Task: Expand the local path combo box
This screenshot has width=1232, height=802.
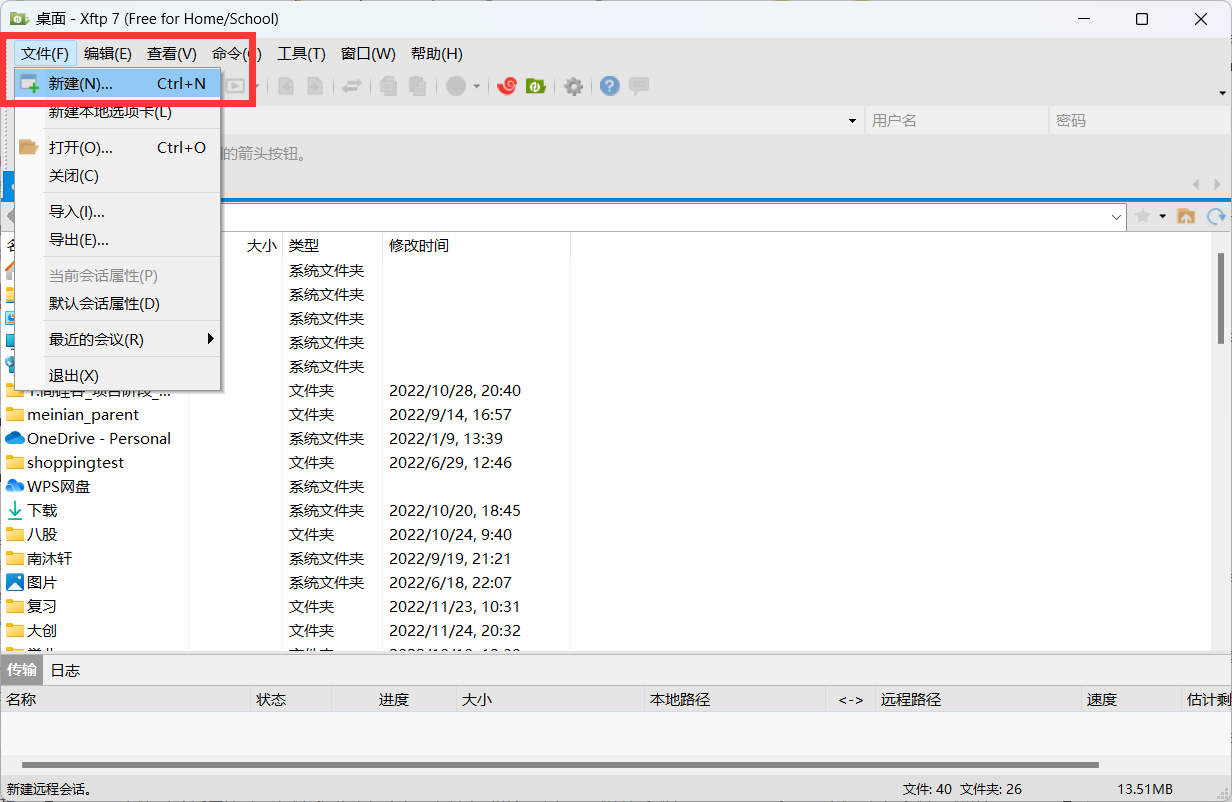Action: pyautogui.click(x=1117, y=216)
